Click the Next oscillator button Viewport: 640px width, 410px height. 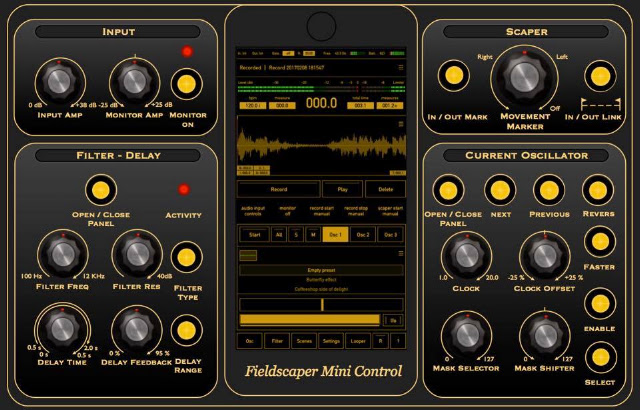tap(500, 190)
